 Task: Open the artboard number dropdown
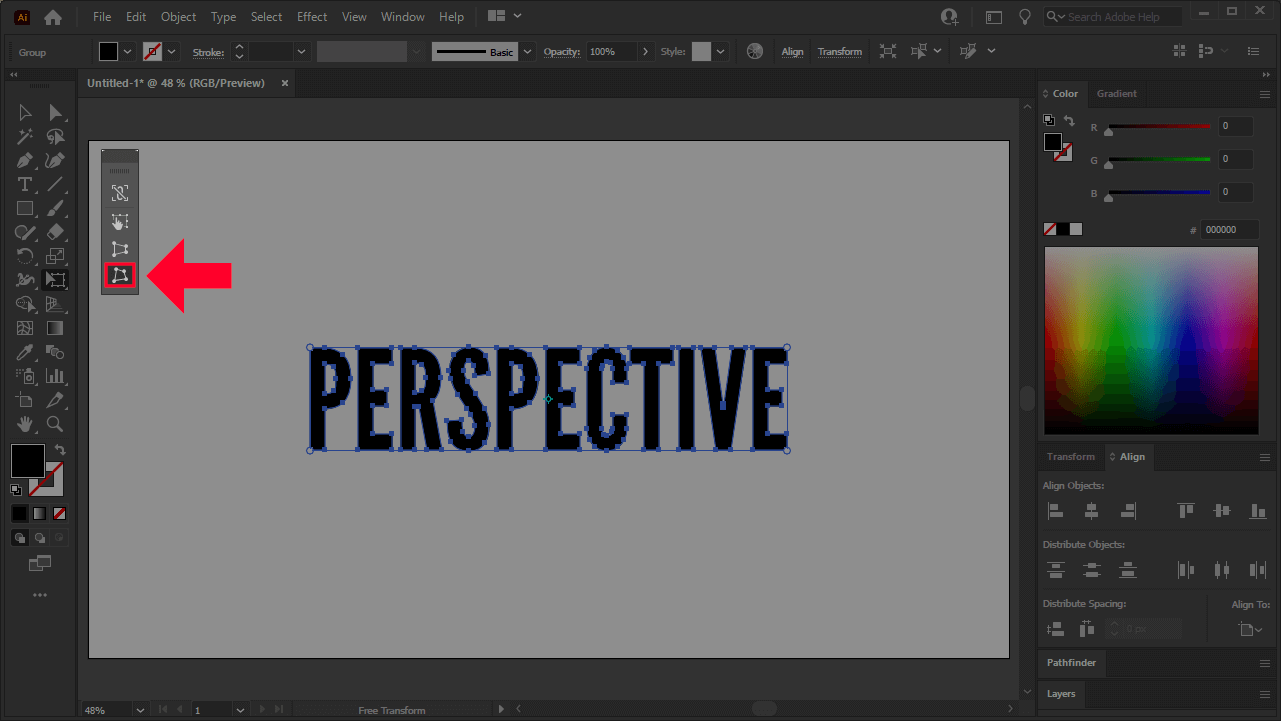[240, 710]
